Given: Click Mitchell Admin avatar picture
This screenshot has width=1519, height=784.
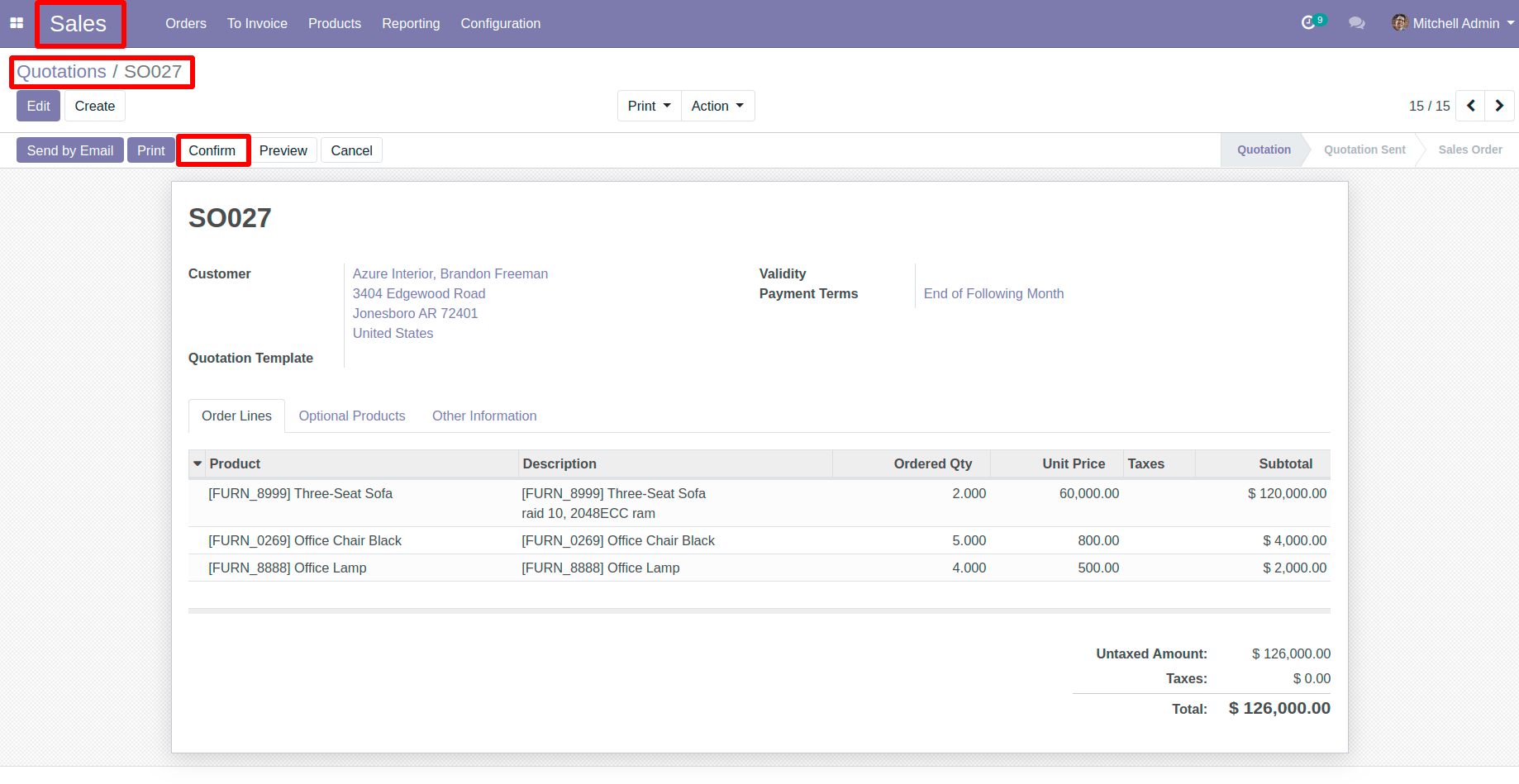Looking at the screenshot, I should pyautogui.click(x=1400, y=22).
